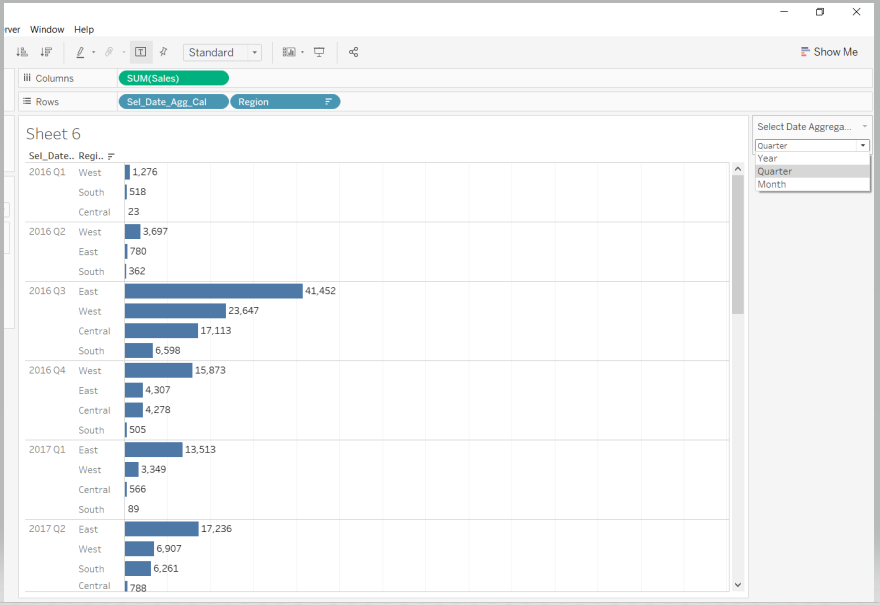
Task: Click the share workbook icon
Action: point(354,52)
